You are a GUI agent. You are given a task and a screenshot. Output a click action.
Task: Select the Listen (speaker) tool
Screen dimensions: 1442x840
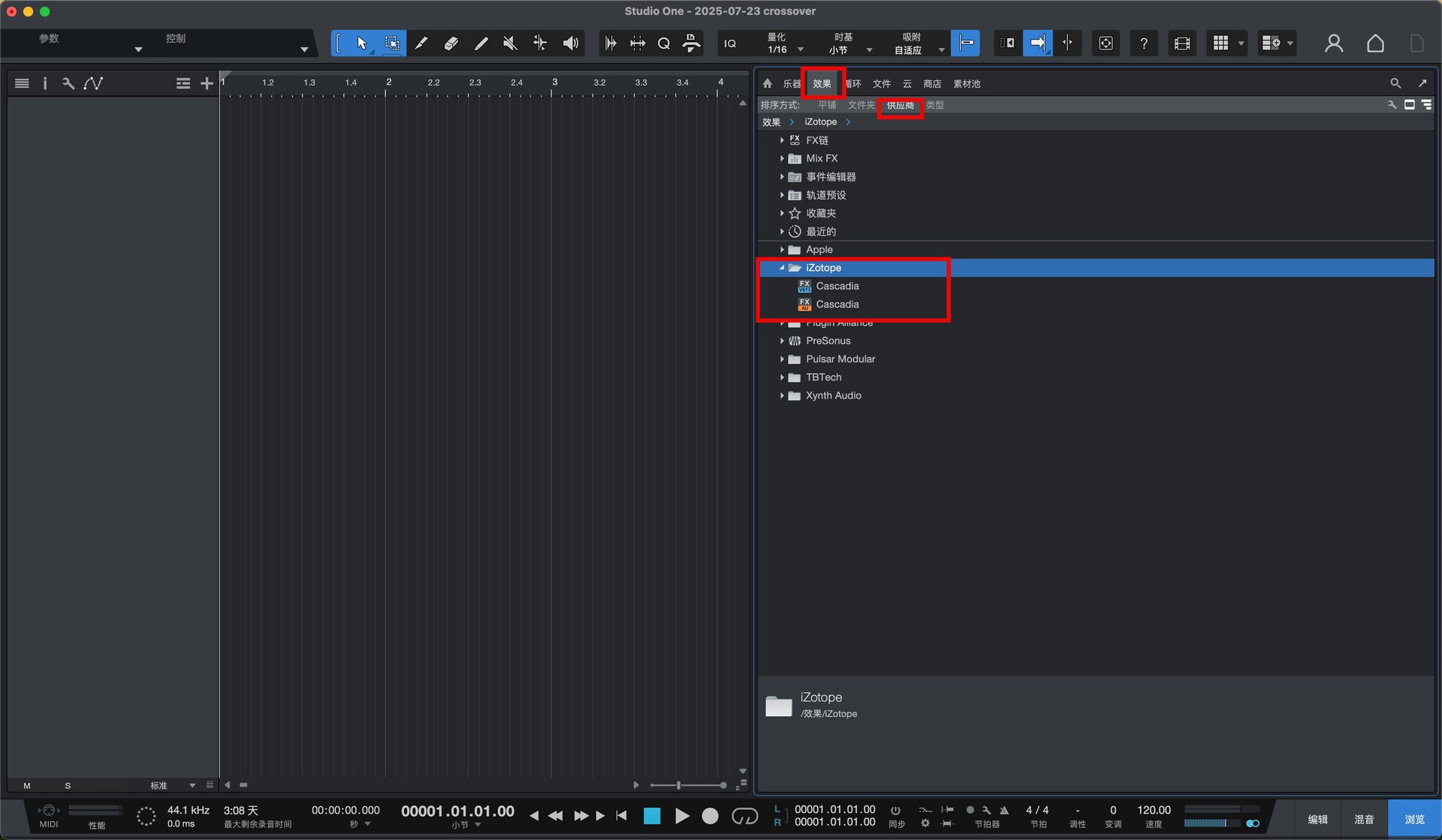[571, 44]
